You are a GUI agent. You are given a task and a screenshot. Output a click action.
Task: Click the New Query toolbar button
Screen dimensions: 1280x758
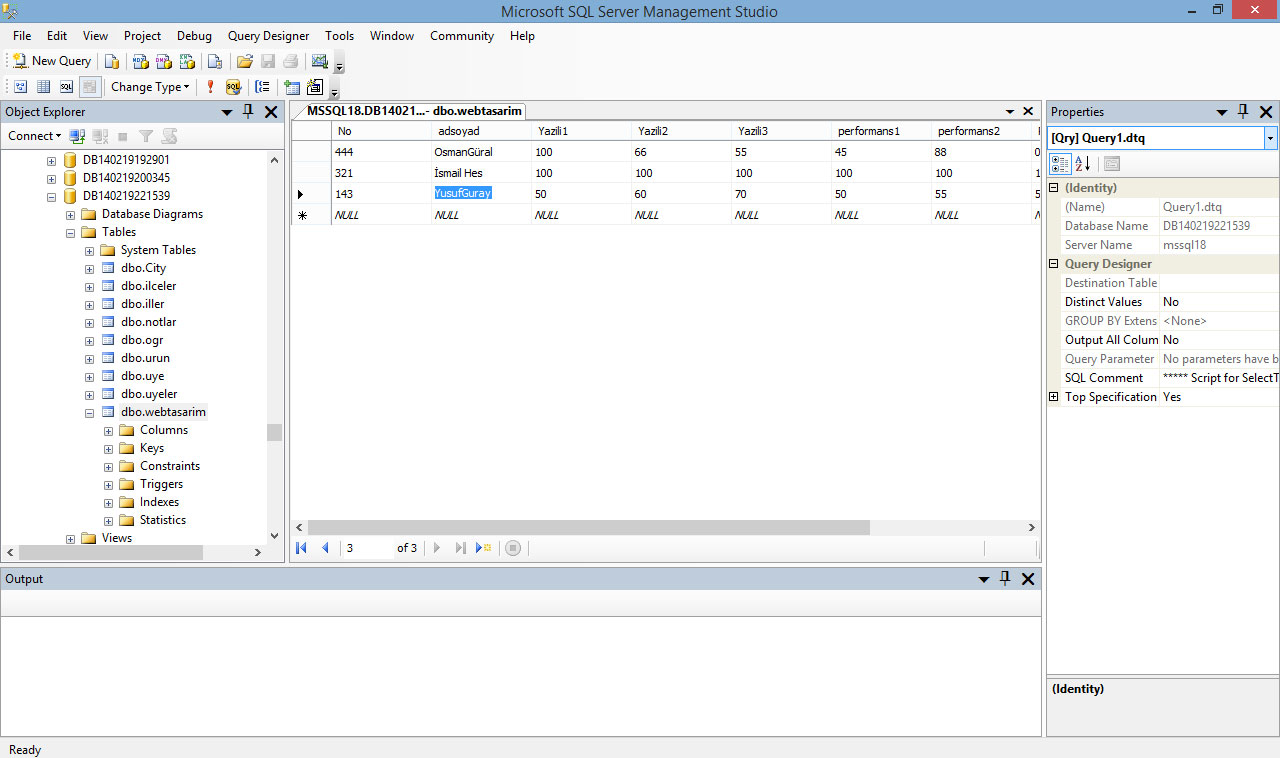(x=51, y=61)
